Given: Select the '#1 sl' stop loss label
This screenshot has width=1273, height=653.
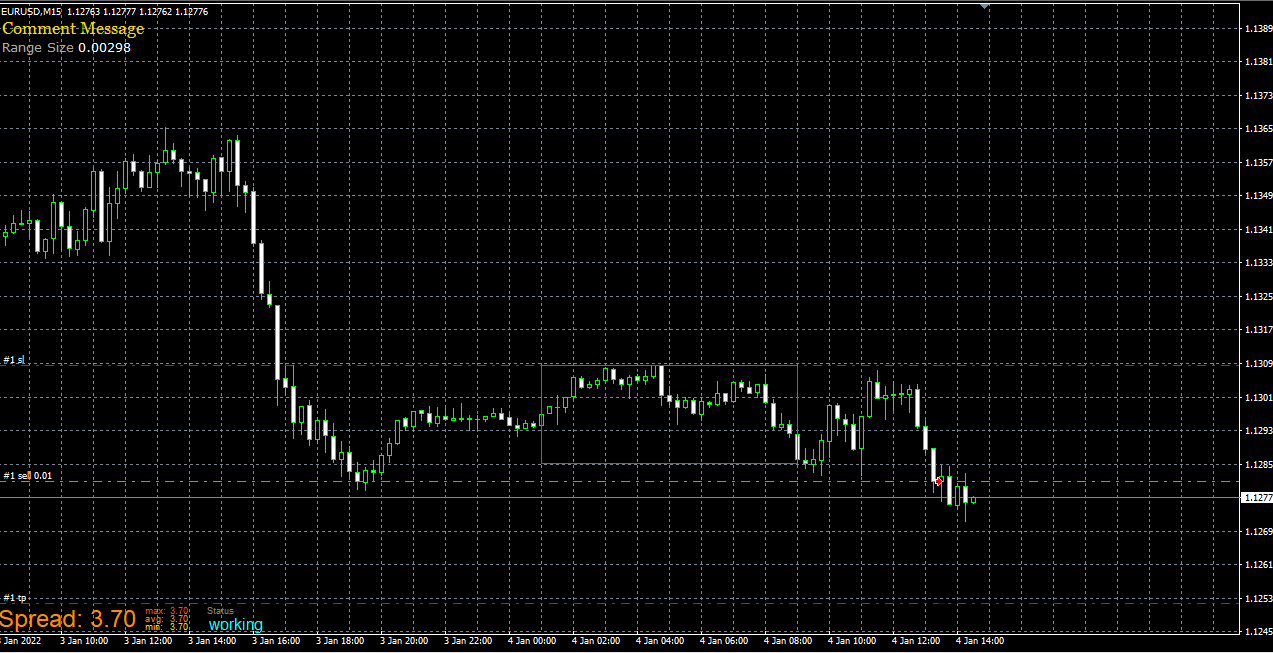Looking at the screenshot, I should click(x=13, y=359).
